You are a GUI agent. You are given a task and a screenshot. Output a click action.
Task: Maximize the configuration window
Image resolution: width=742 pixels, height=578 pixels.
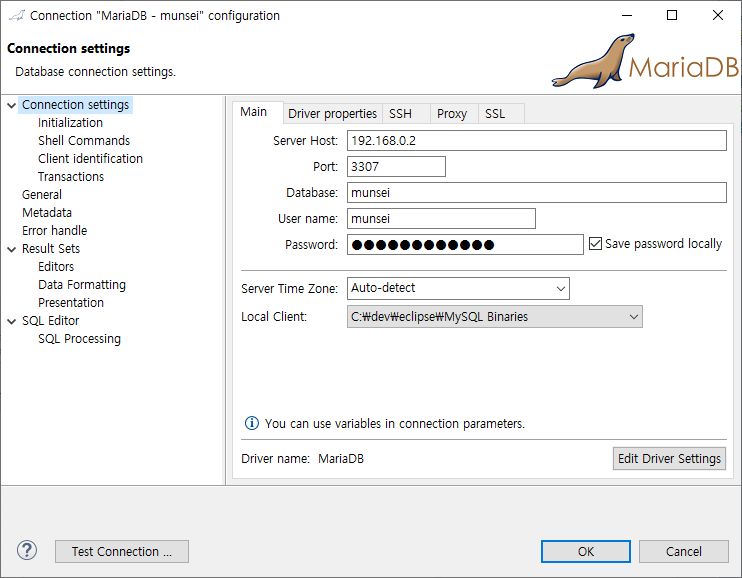pyautogui.click(x=672, y=15)
